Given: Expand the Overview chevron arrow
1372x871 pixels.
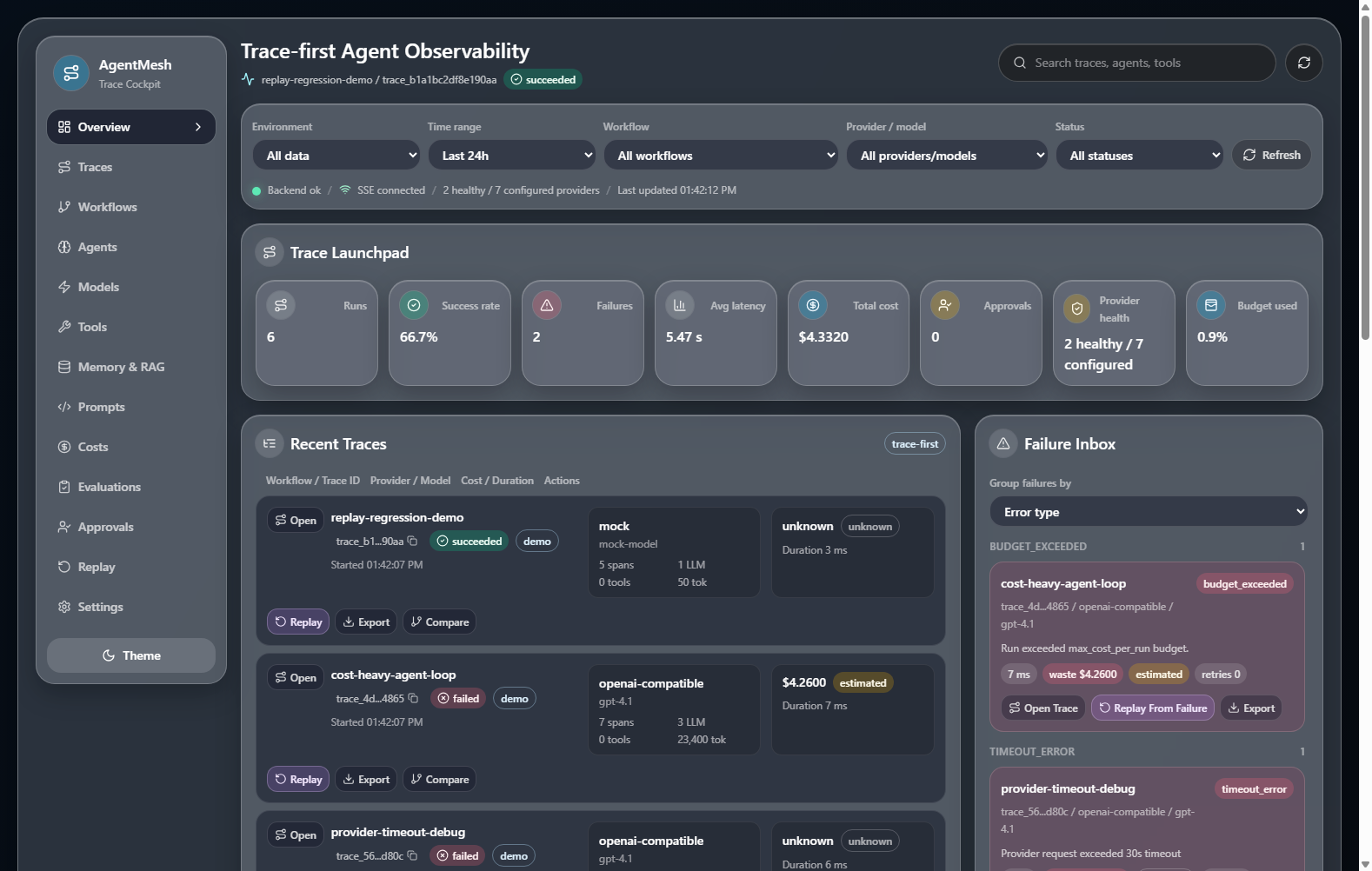Looking at the screenshot, I should [198, 127].
